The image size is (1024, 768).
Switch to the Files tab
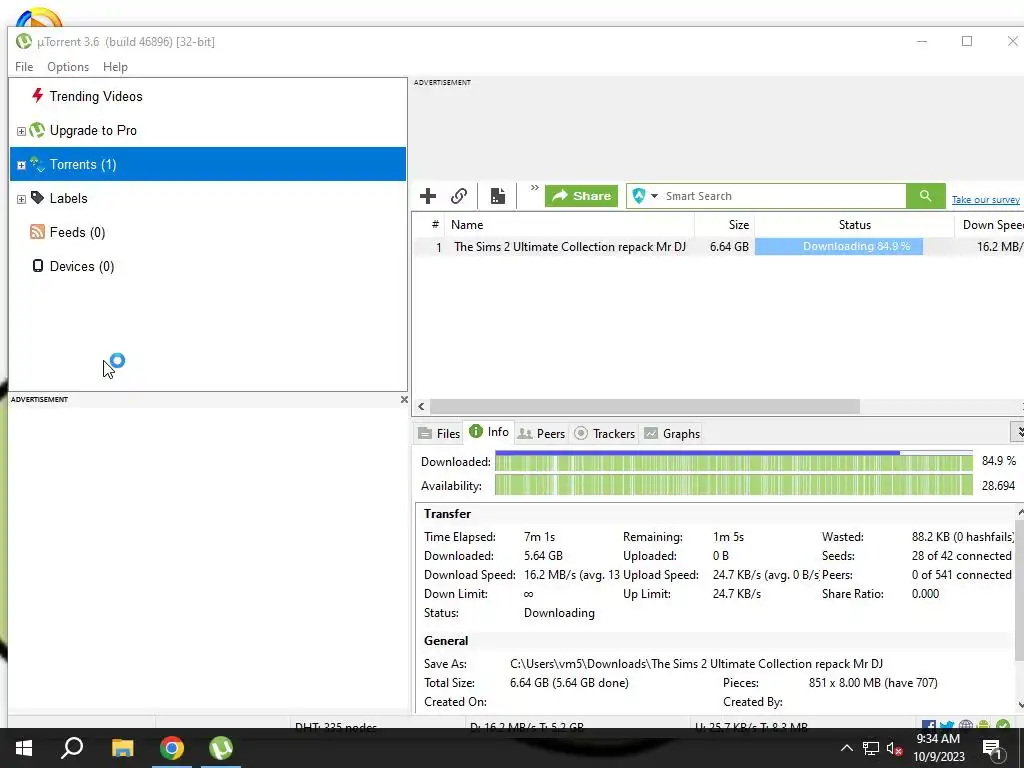click(440, 434)
